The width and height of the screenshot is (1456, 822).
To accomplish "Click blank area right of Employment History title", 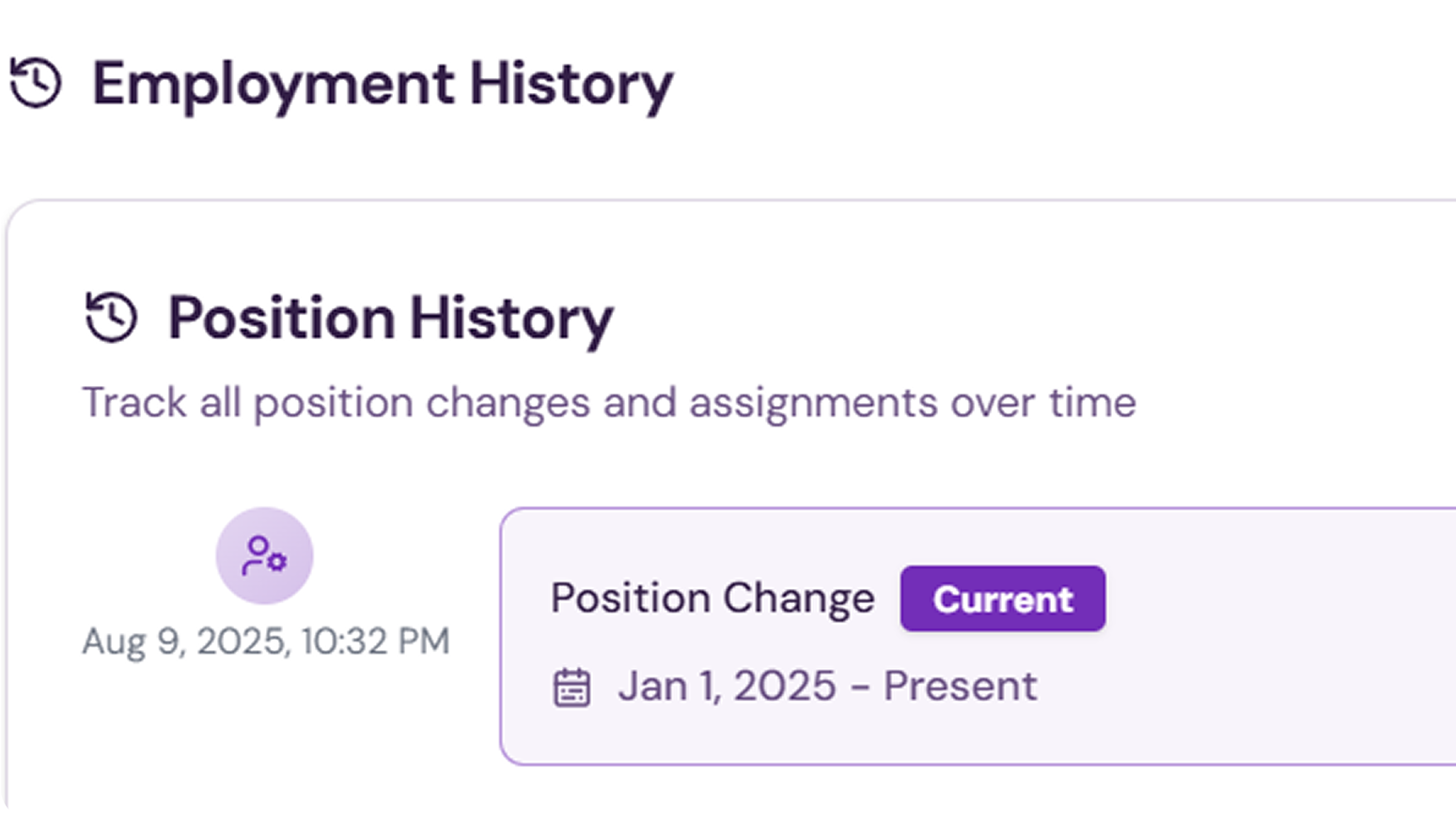I will 1034,85.
